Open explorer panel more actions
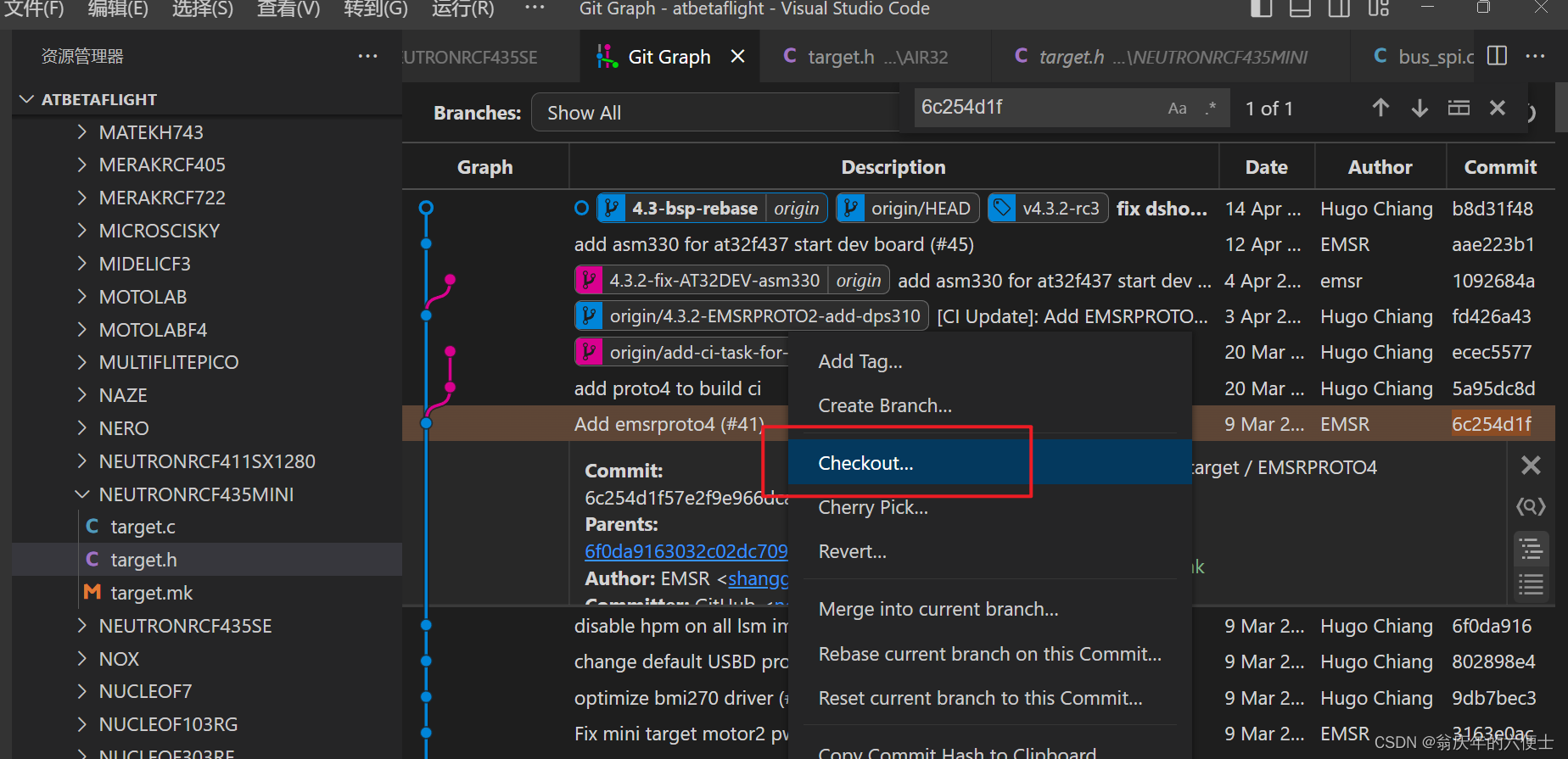 [367, 56]
